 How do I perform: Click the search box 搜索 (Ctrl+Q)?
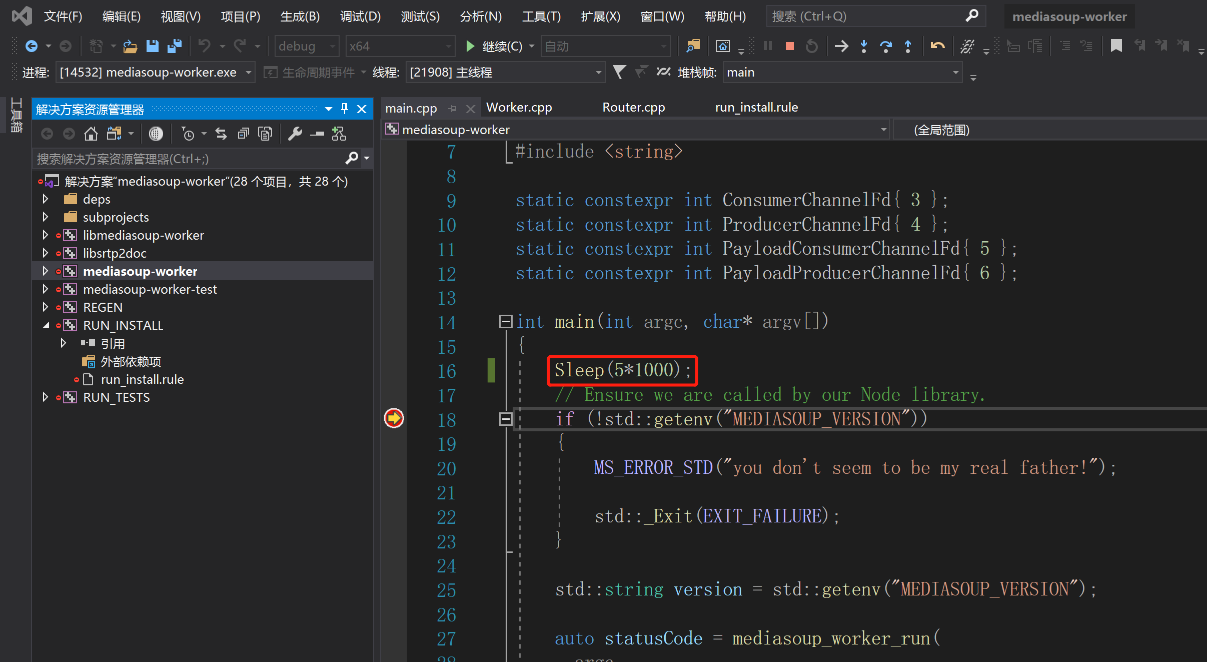[x=876, y=17]
